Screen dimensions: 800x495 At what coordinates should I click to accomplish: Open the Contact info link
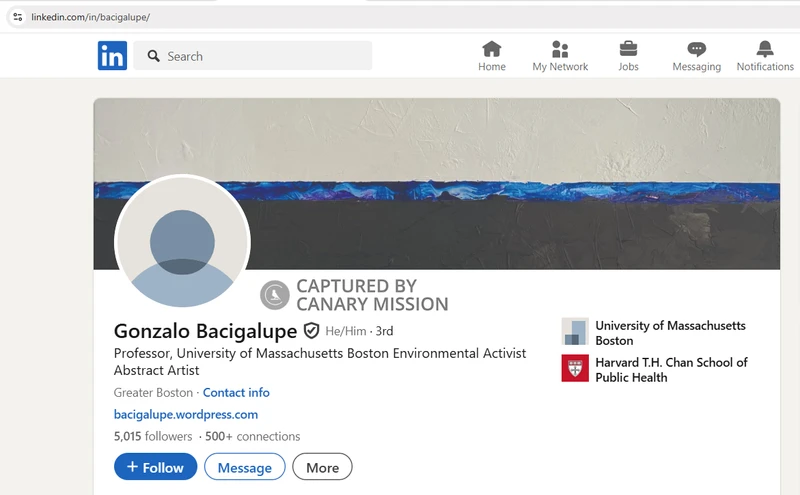coord(236,392)
